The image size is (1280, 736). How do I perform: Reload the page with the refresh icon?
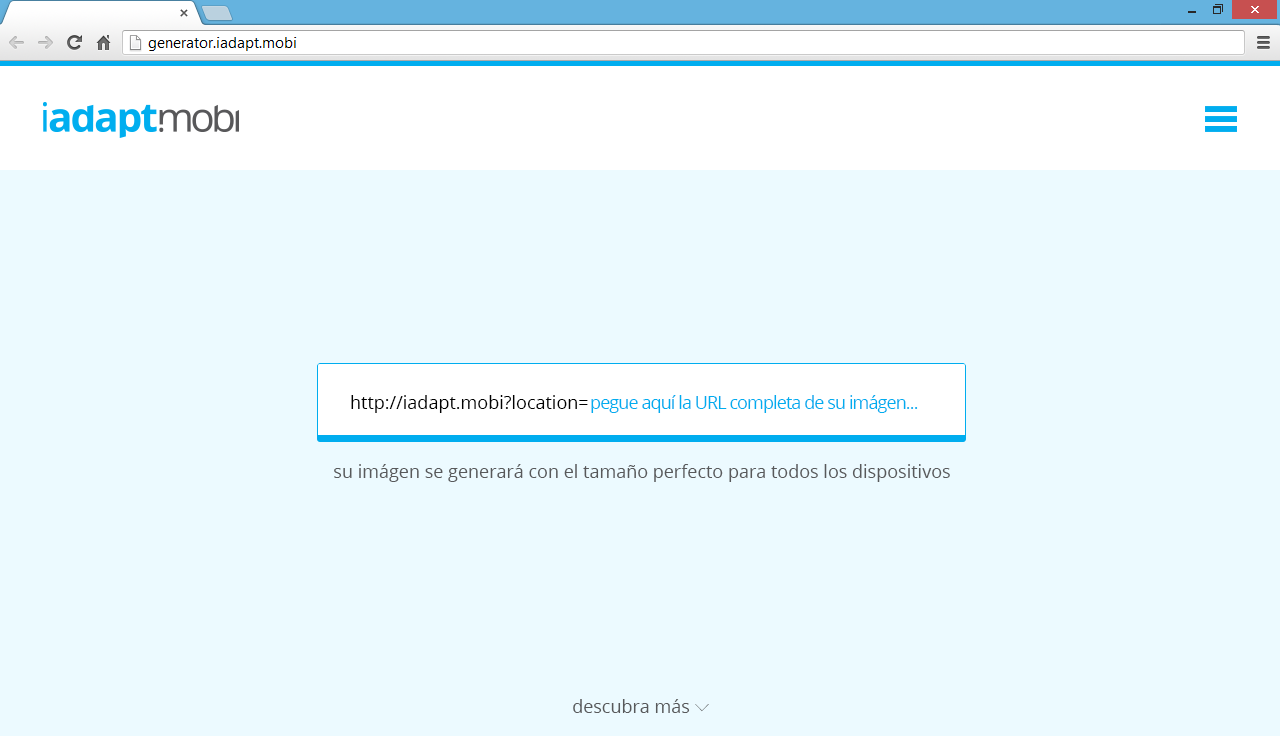pyautogui.click(x=74, y=42)
